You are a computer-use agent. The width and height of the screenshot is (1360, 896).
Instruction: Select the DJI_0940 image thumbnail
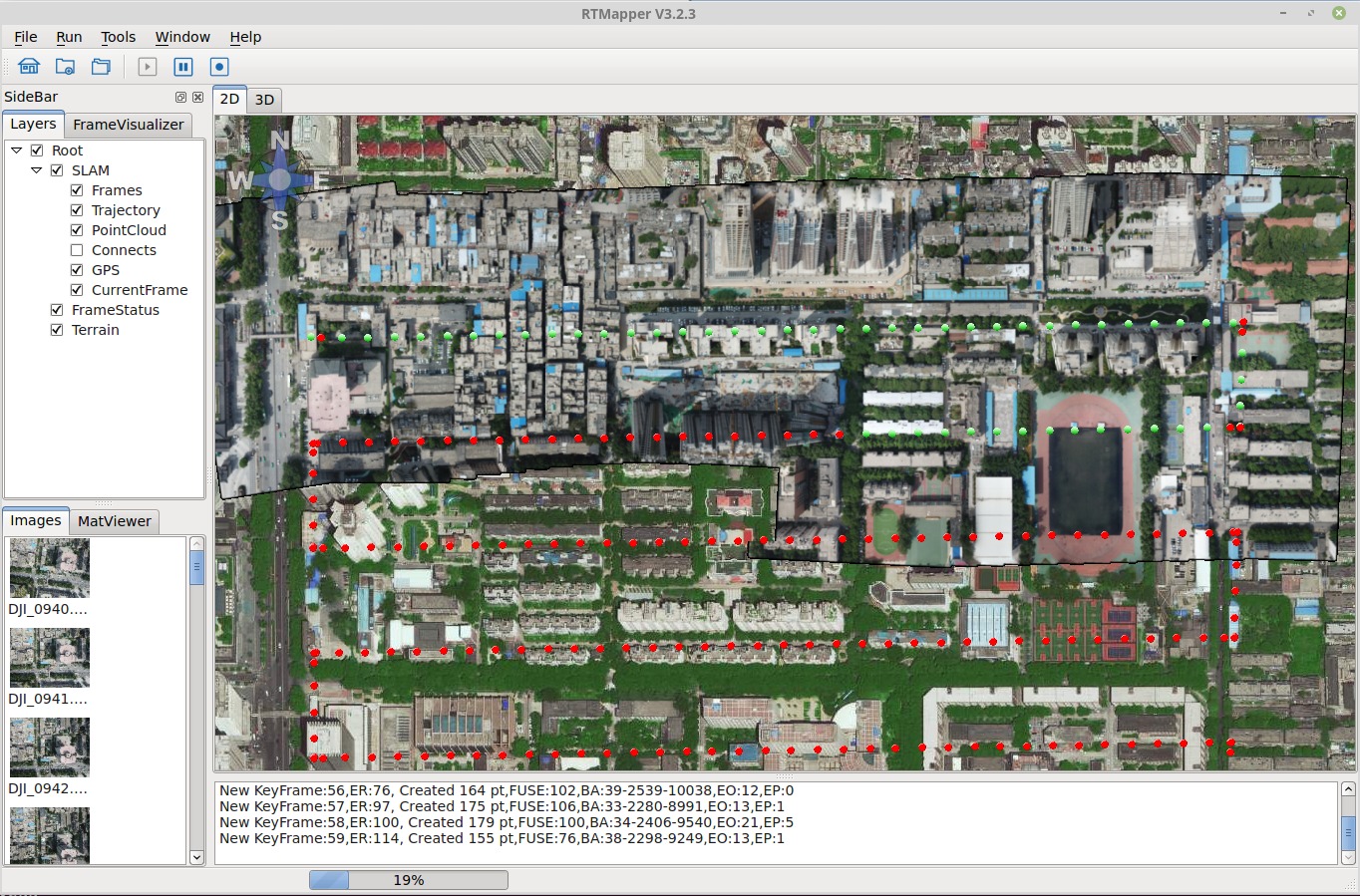point(49,568)
